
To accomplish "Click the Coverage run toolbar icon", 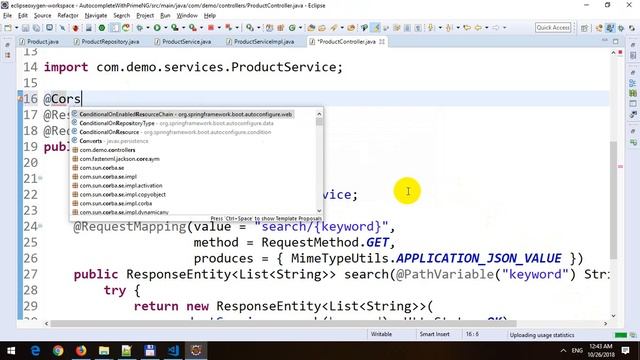I will pyautogui.click(x=175, y=28).
